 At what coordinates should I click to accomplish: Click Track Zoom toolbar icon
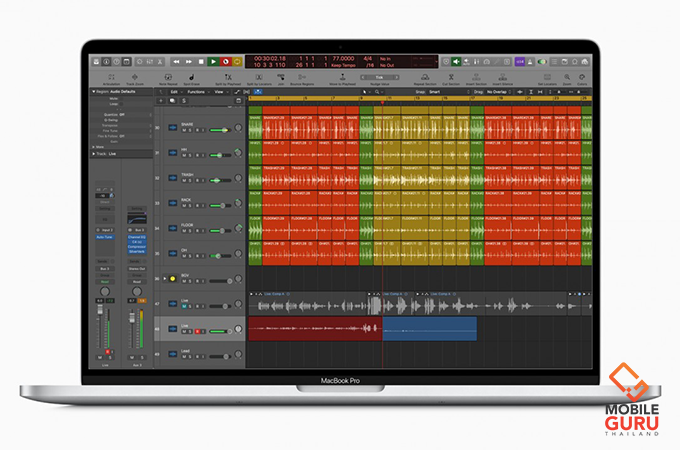[135, 77]
